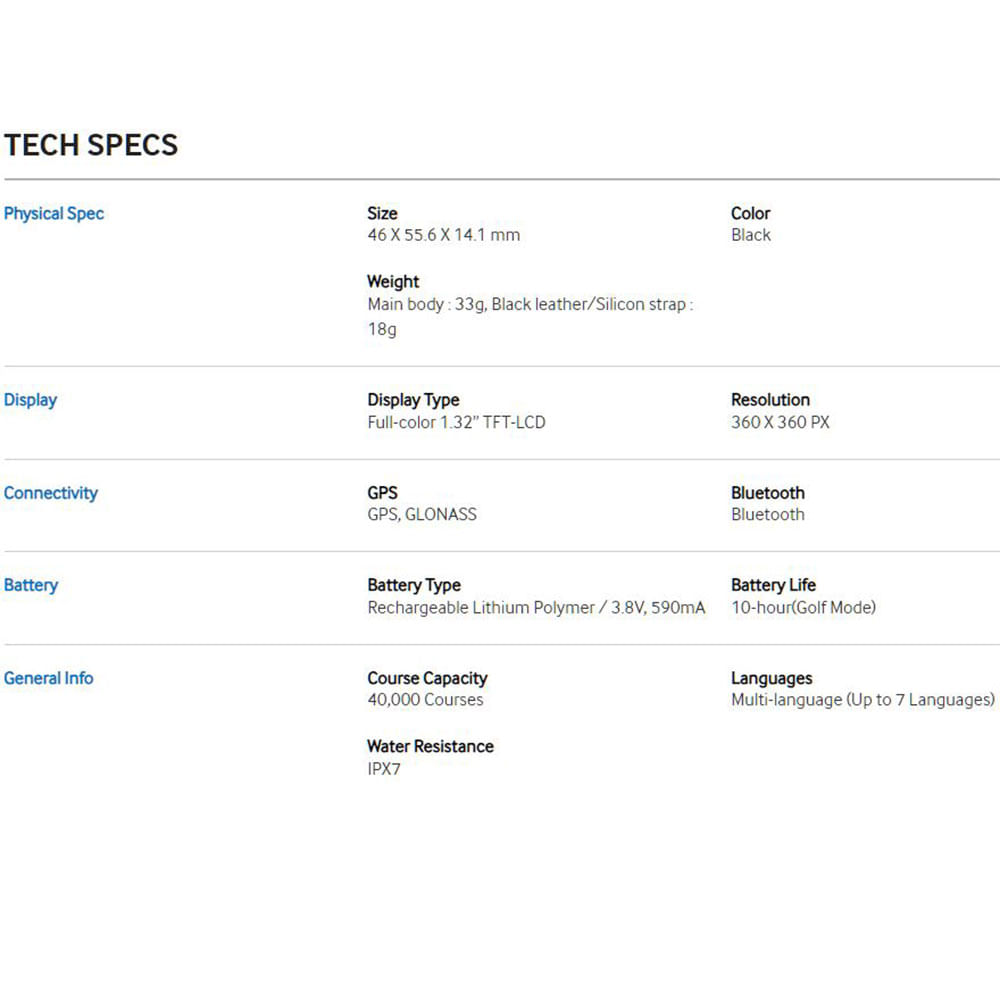Click the bold Bluetooth label
This screenshot has width=1000, height=1000.
[x=767, y=492]
